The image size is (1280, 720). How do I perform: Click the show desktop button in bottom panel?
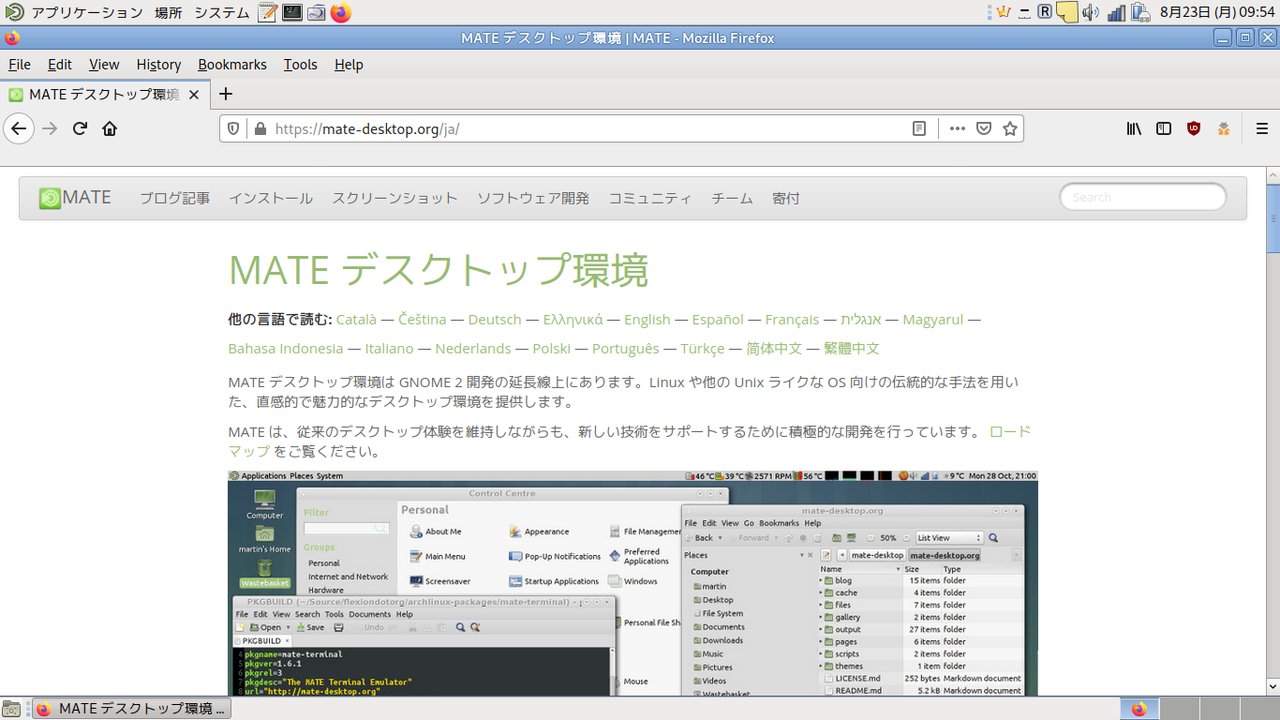[x=11, y=709]
